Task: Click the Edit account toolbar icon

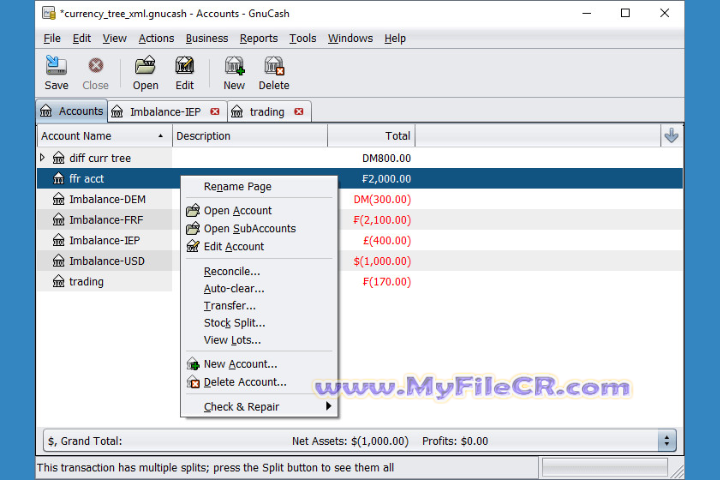Action: (185, 66)
